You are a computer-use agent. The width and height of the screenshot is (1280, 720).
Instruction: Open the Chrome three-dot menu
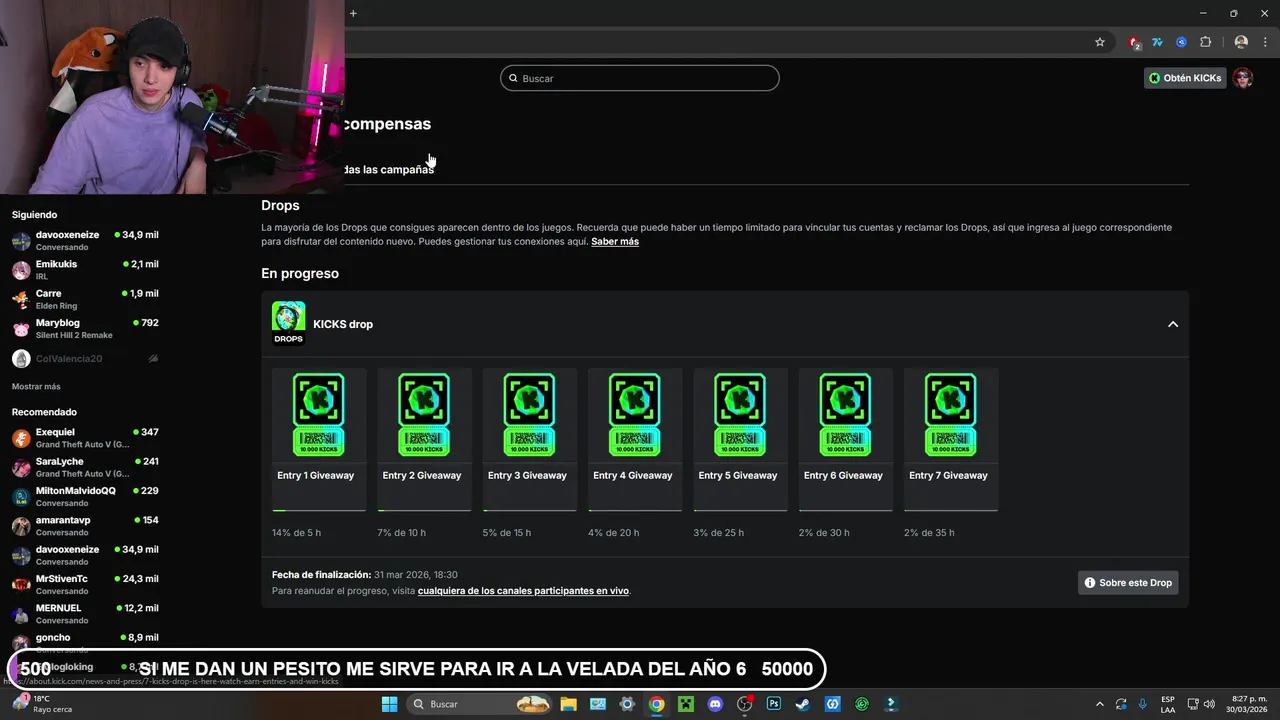point(1263,42)
